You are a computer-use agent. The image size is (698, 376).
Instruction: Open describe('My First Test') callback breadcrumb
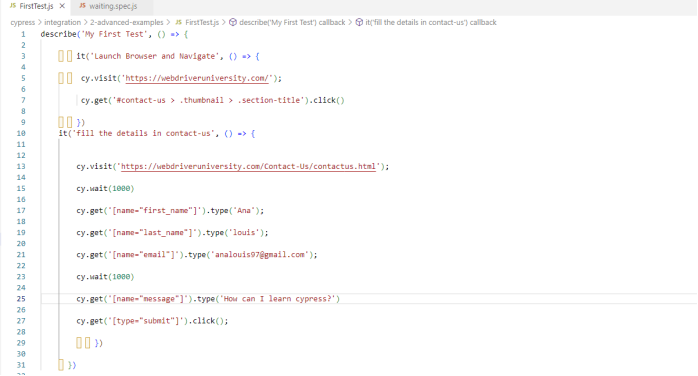[x=292, y=22]
